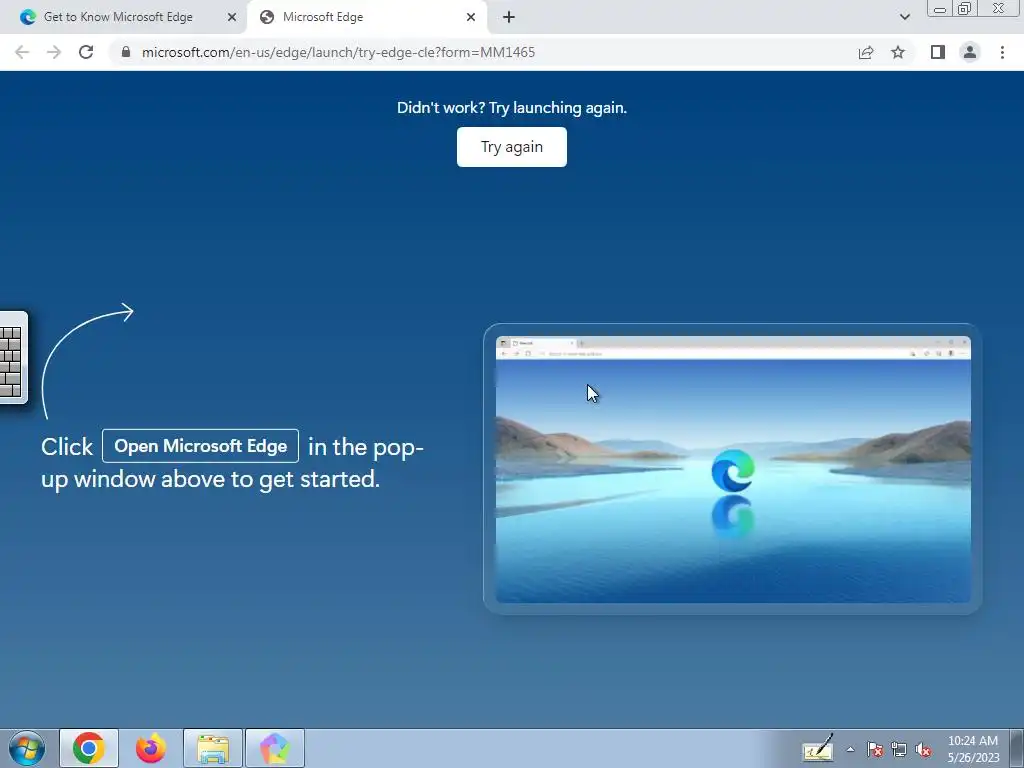This screenshot has height=768, width=1024.
Task: Open a new browser tab
Action: (509, 17)
